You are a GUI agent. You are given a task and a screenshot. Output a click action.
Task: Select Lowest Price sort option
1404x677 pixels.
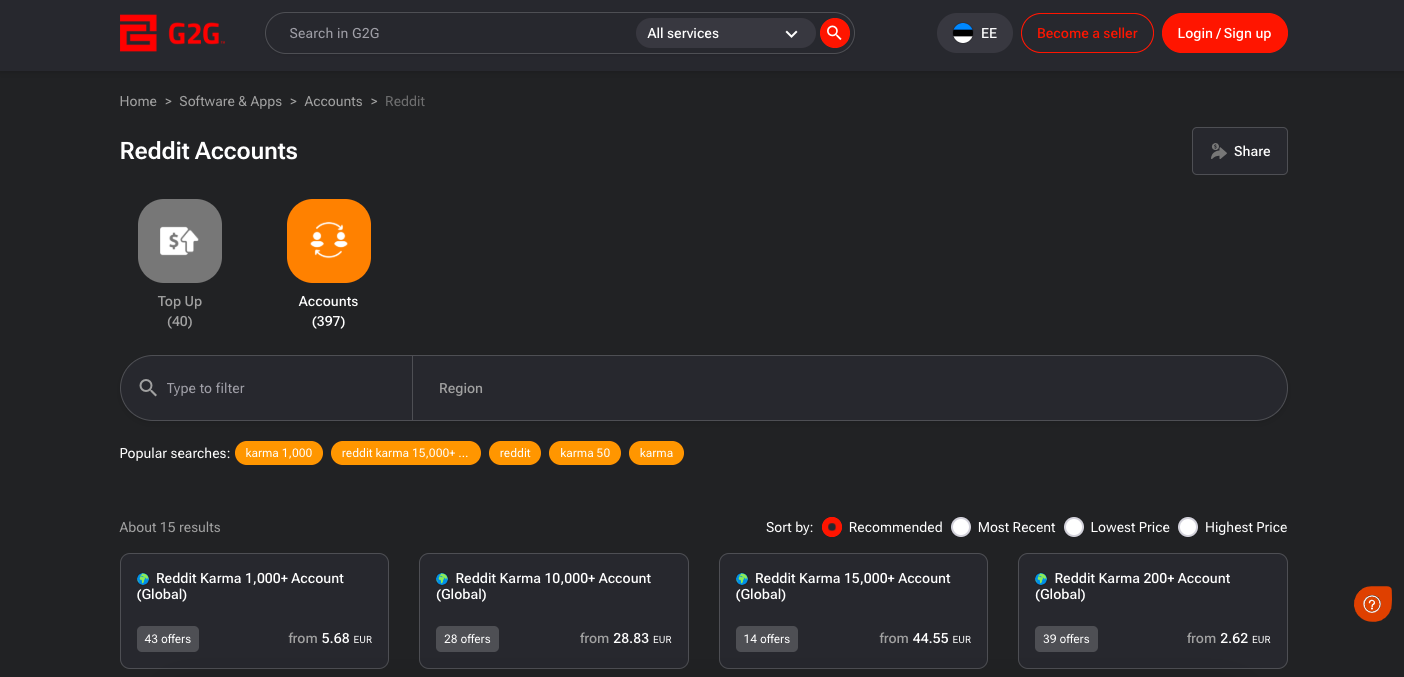[1074, 527]
